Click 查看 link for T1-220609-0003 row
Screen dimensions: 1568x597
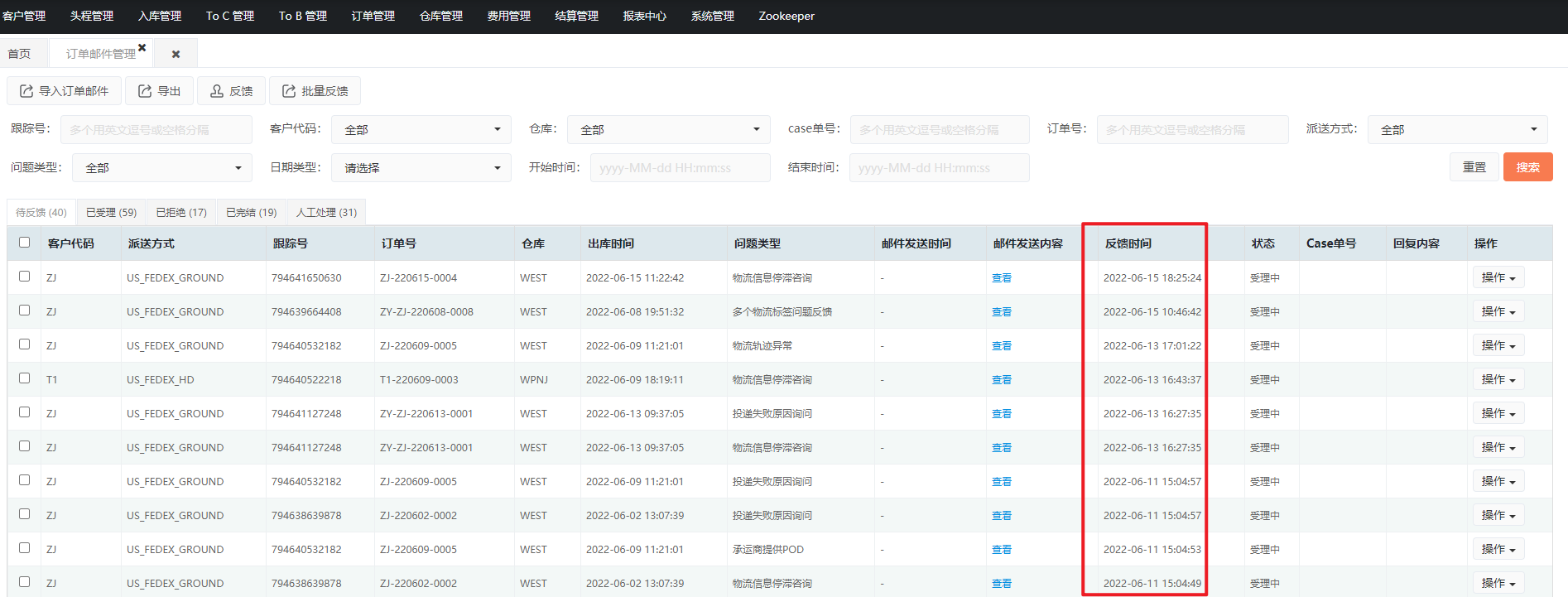click(1002, 380)
